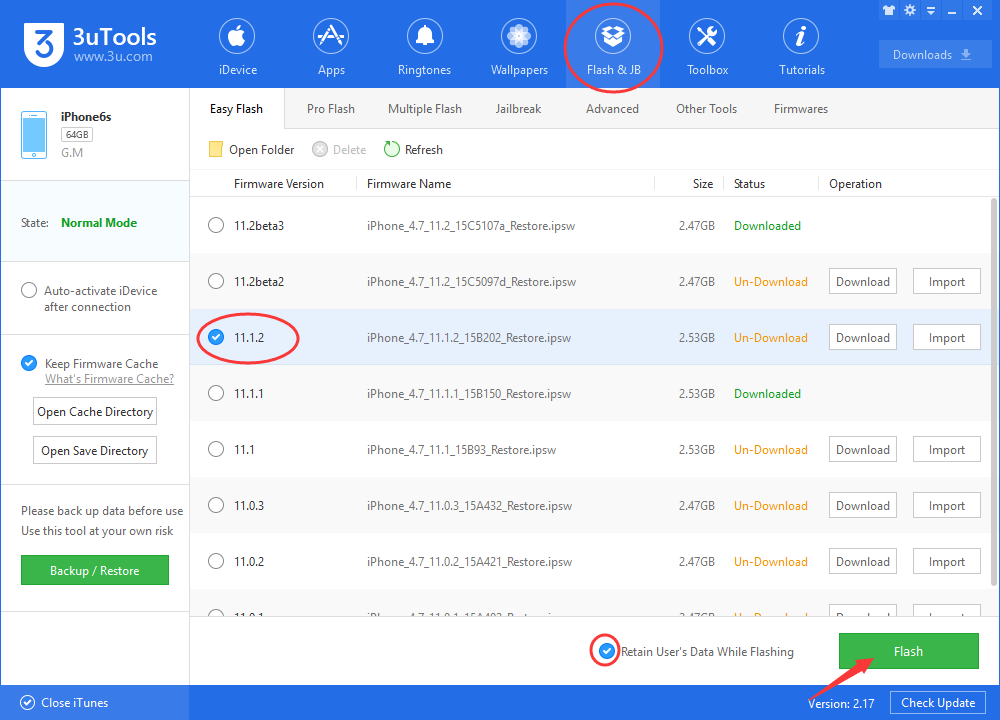Click iPhone_4.7_11.1.1_15B150_Restore.ipsw firmware name
This screenshot has height=720, width=1000.
click(469, 393)
